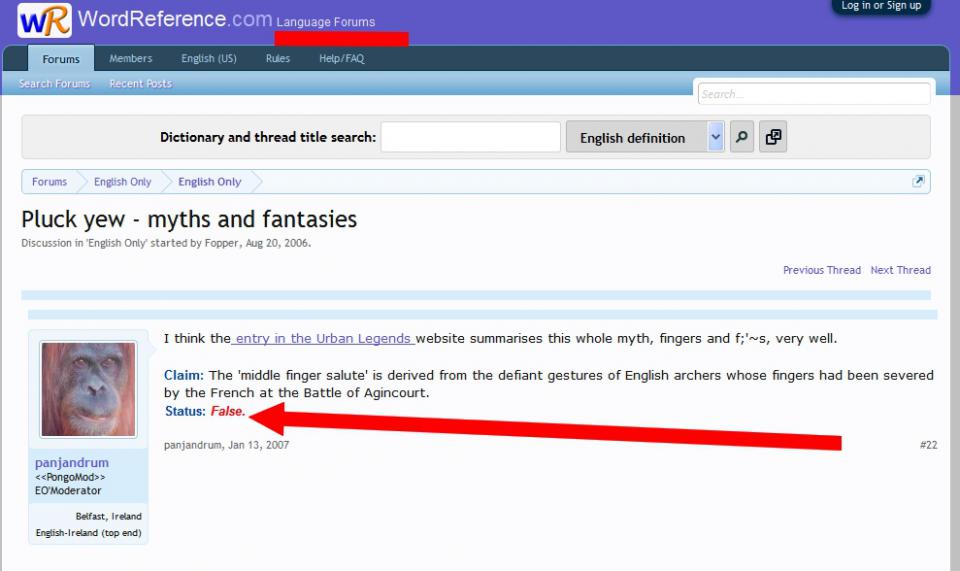The image size is (960, 571).
Task: Open the entry in the Urban Legends link
Action: 324,339
